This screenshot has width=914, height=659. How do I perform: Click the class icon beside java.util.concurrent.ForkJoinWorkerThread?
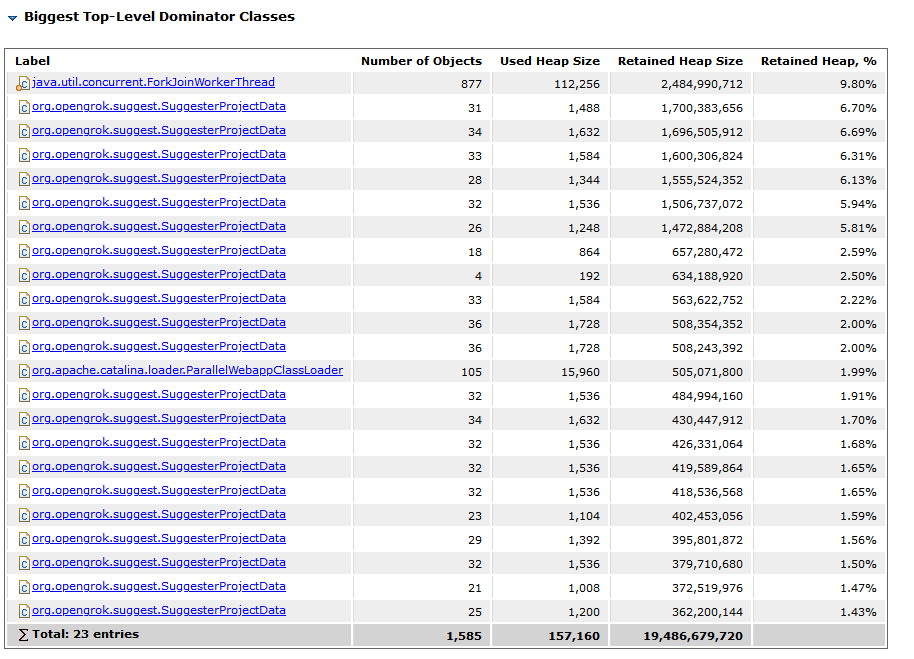click(24, 83)
